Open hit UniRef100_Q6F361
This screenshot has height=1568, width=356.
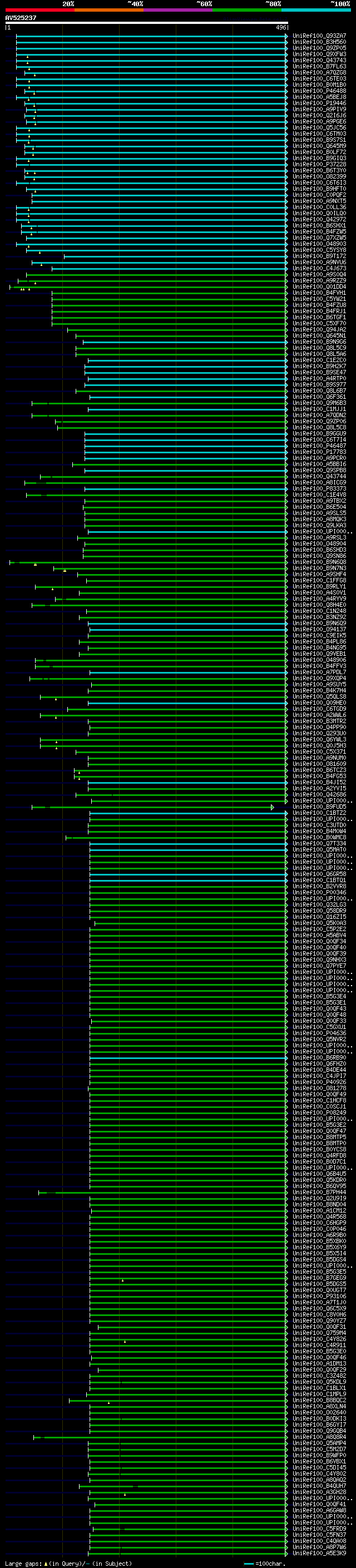click(319, 397)
